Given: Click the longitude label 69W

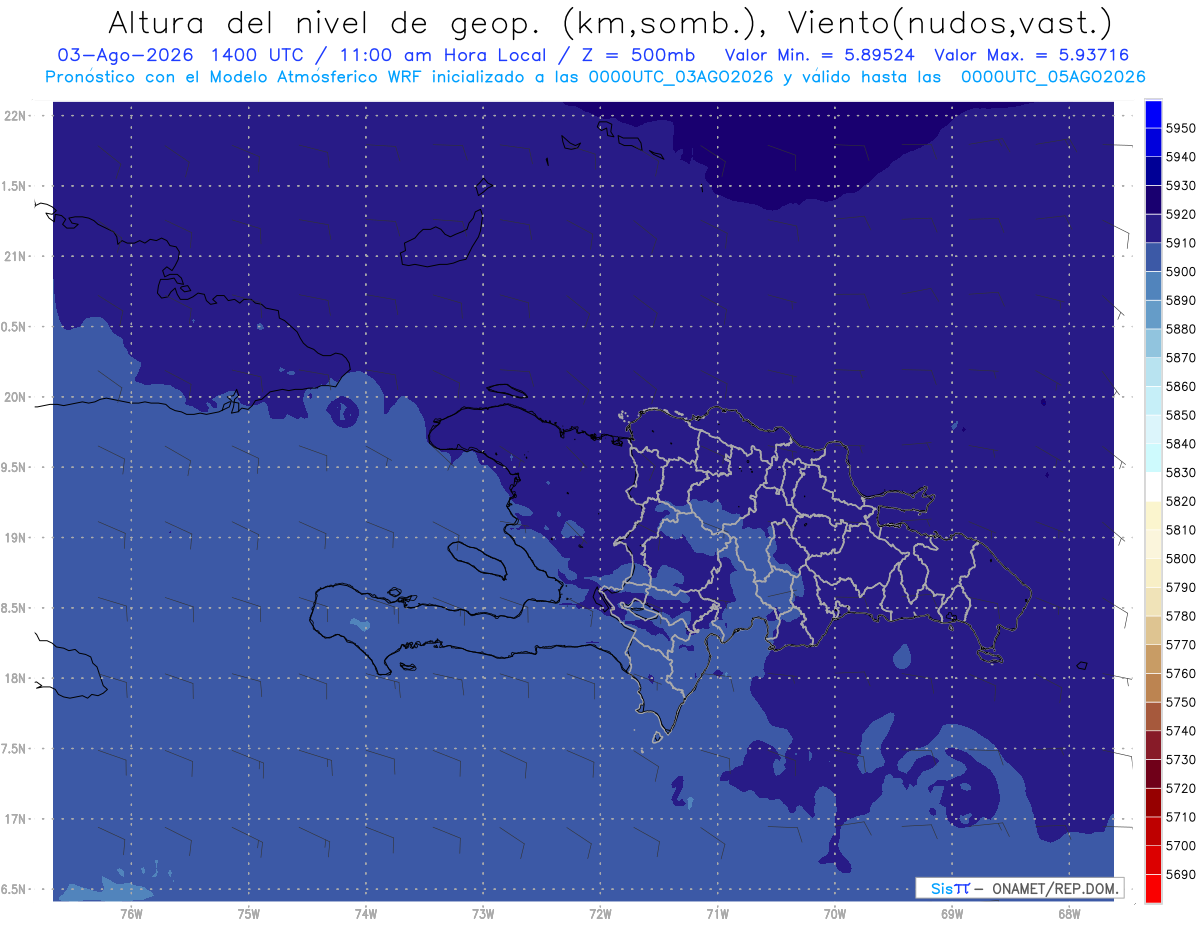Looking at the screenshot, I should (x=952, y=913).
